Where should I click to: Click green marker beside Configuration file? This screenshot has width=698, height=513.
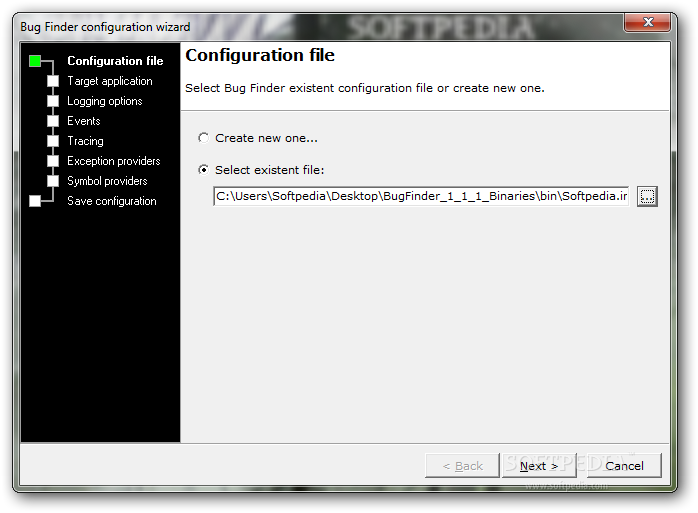coord(35,61)
